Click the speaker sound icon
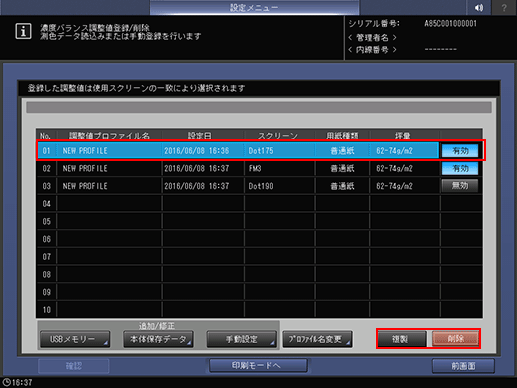 click(479, 7)
